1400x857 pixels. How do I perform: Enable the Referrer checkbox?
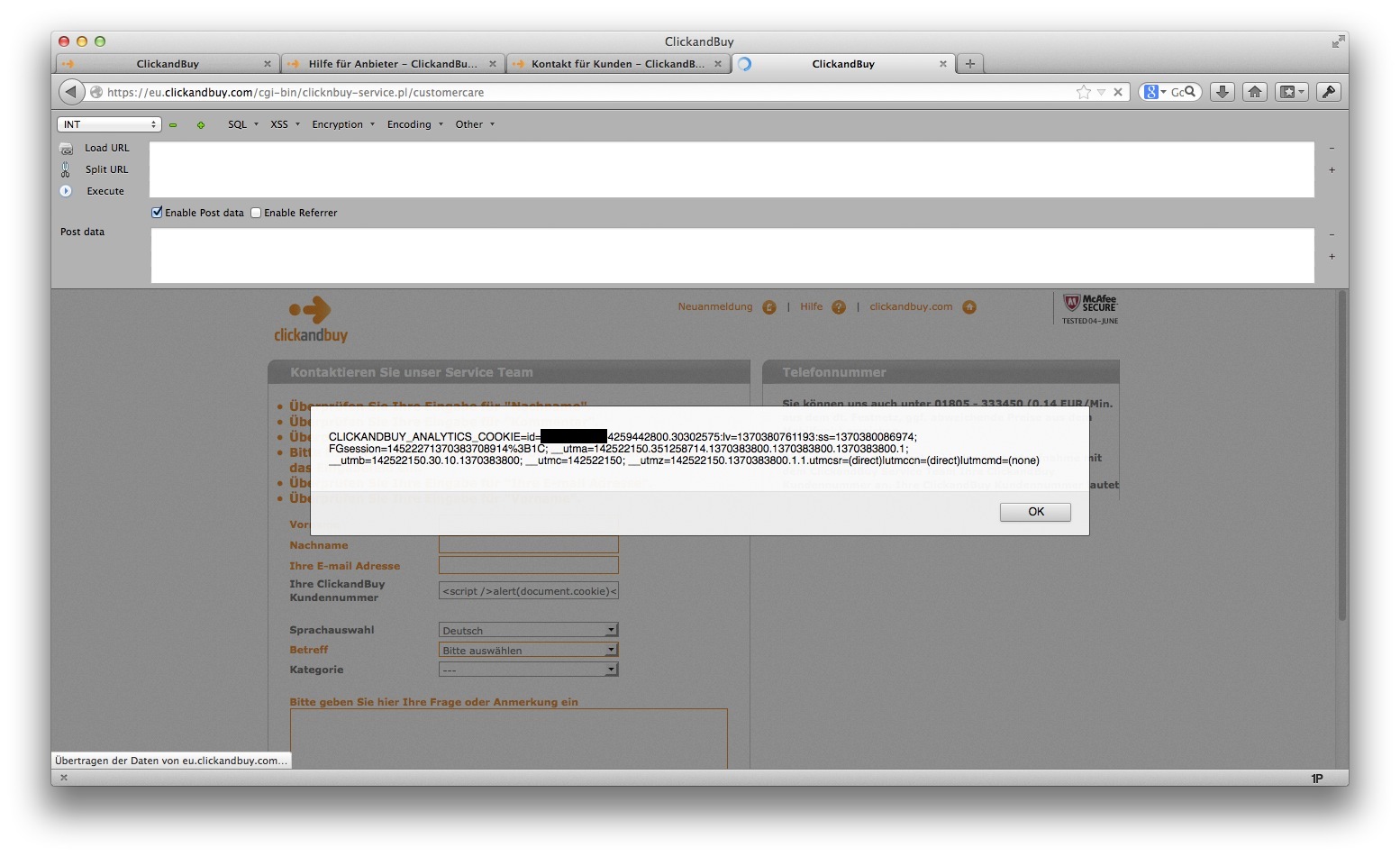(256, 213)
